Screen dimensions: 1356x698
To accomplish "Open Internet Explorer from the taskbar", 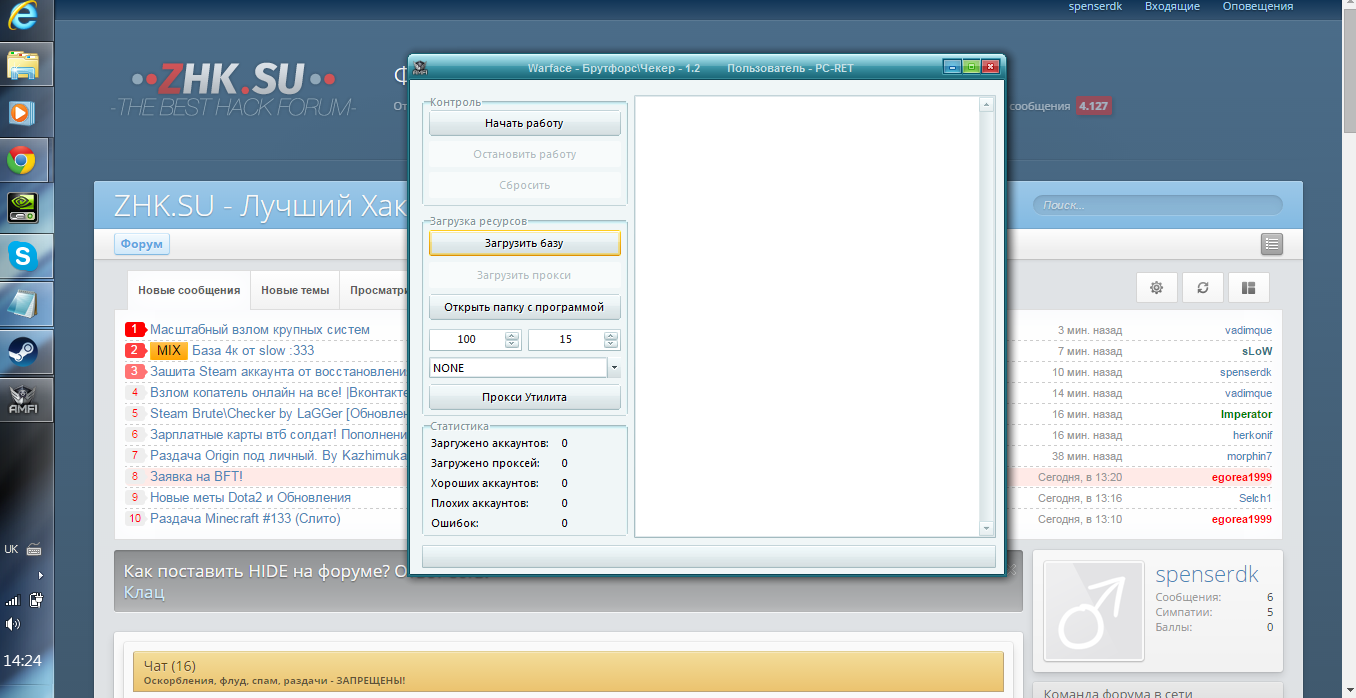I will point(22,17).
